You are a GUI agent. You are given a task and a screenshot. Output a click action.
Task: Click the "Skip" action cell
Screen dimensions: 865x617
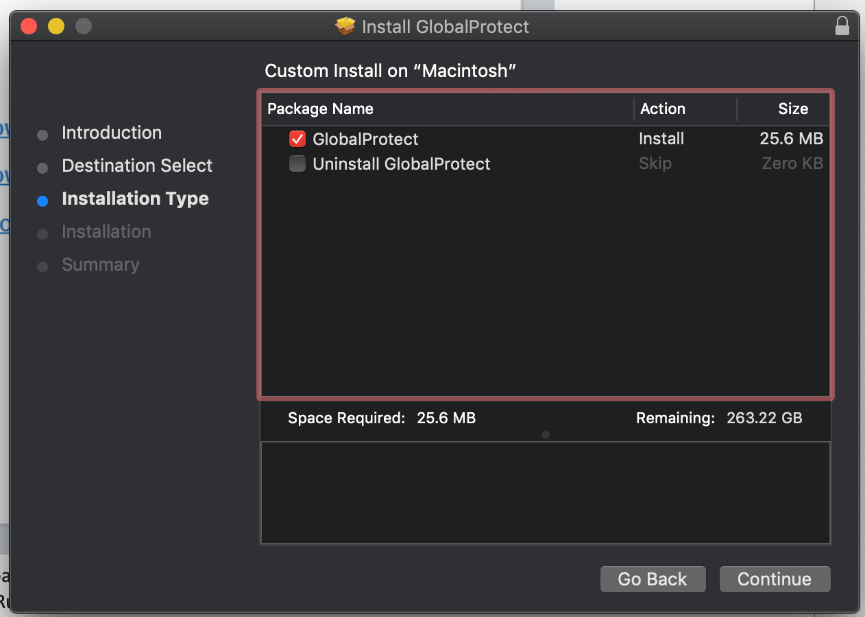655,163
